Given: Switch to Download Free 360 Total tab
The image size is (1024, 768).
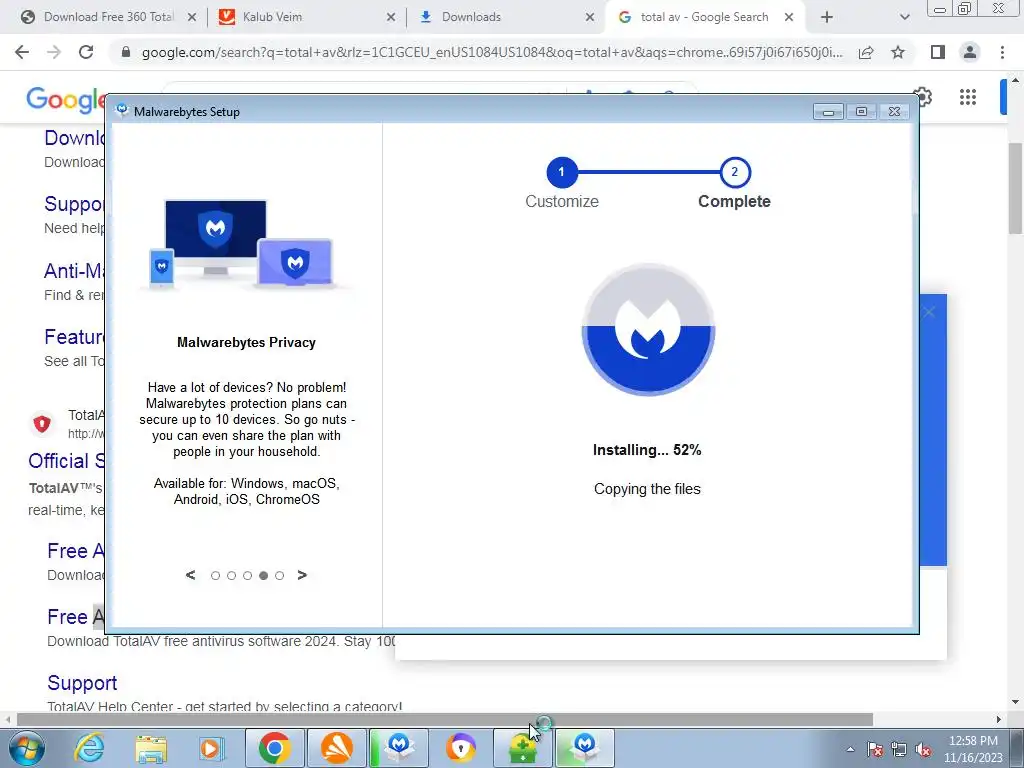Looking at the screenshot, I should point(108,17).
